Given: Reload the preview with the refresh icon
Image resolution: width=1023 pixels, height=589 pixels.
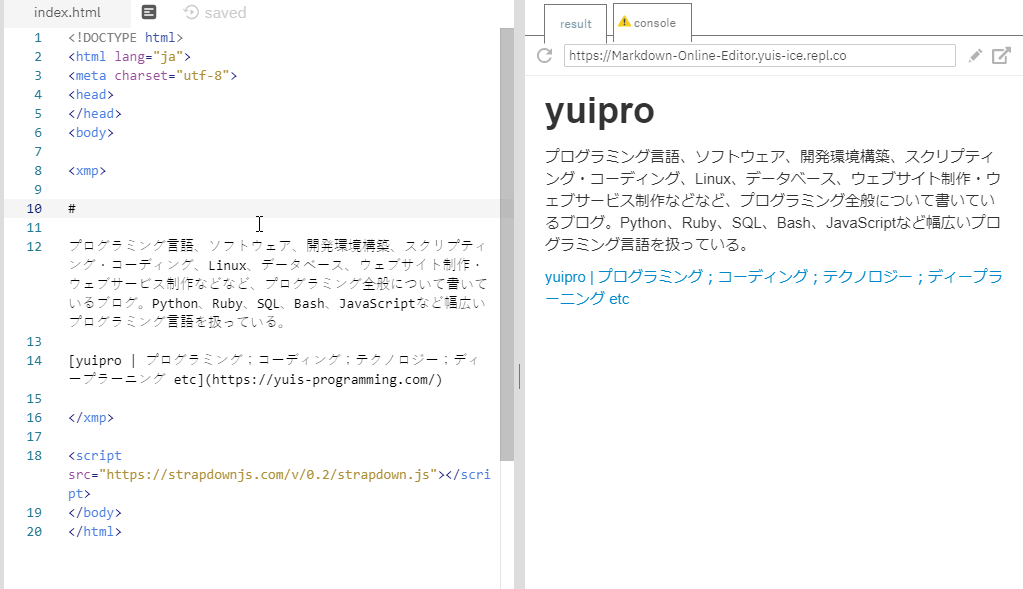Looking at the screenshot, I should (x=545, y=56).
